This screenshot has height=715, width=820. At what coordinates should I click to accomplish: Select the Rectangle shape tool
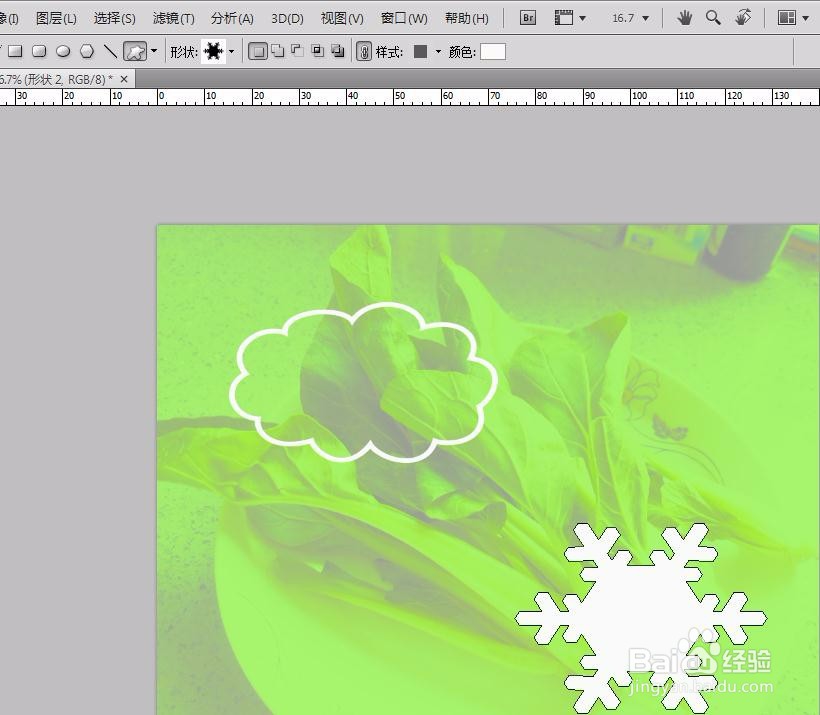click(x=15, y=51)
